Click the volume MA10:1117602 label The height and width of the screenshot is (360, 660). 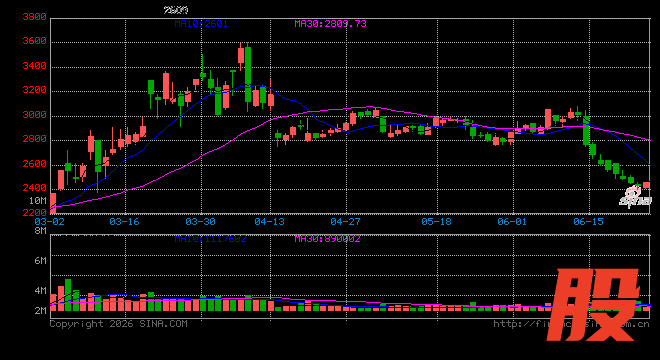pyautogui.click(x=210, y=239)
